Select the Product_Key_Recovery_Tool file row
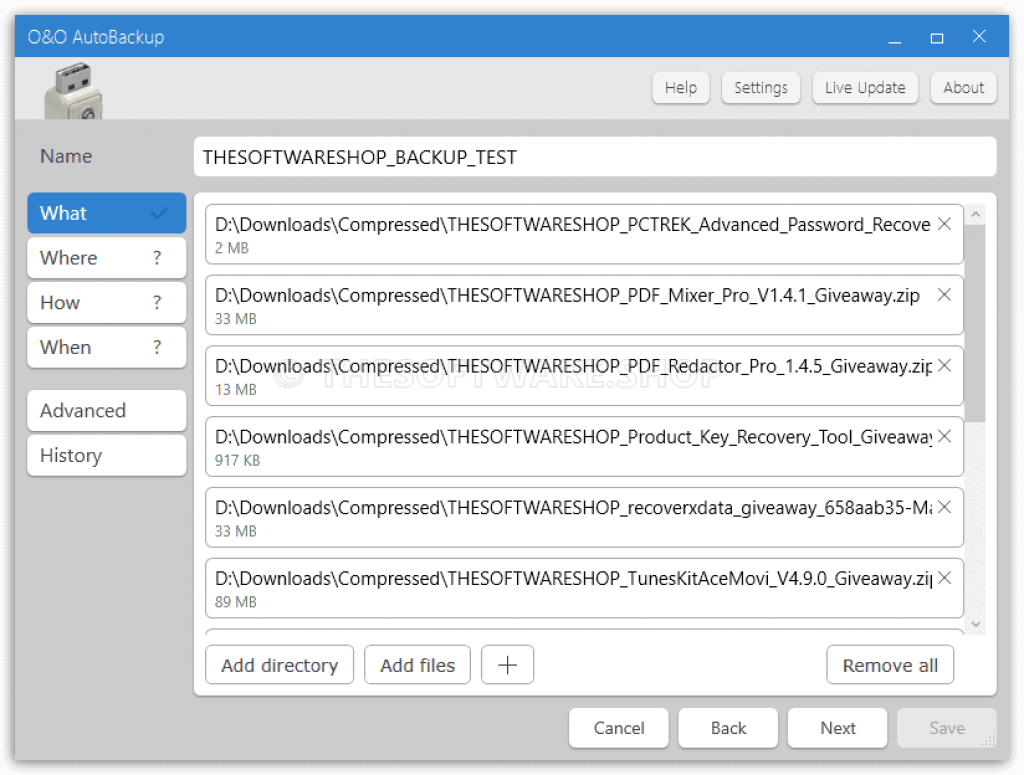1024x775 pixels. tap(584, 447)
